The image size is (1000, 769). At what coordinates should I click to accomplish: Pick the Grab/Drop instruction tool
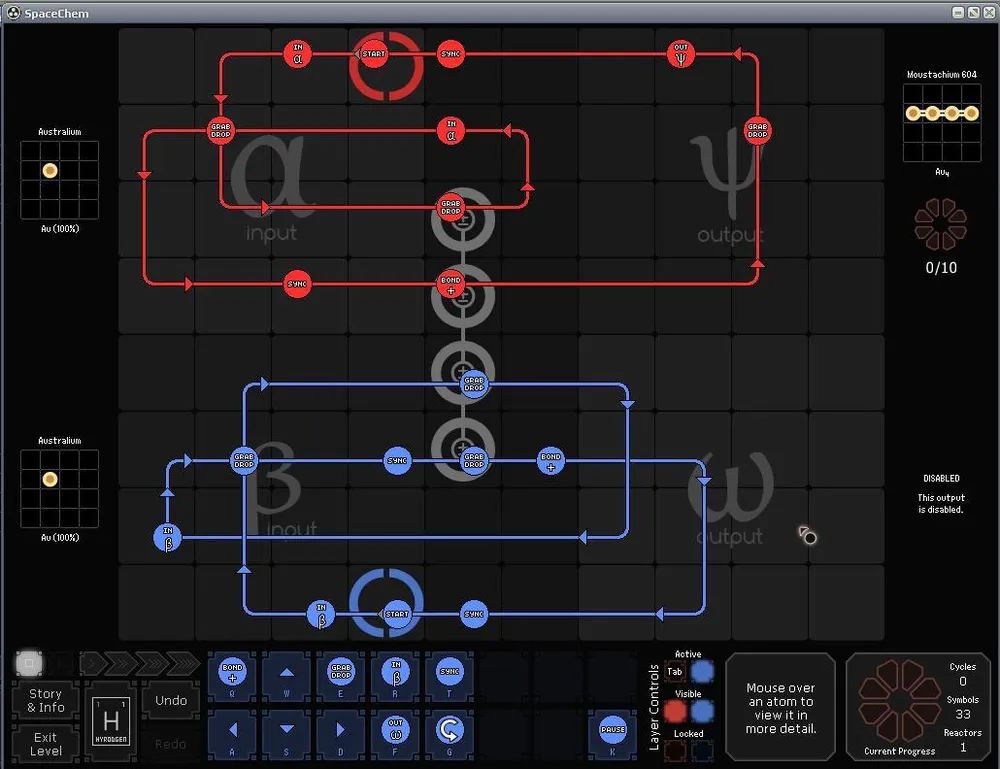tap(341, 673)
